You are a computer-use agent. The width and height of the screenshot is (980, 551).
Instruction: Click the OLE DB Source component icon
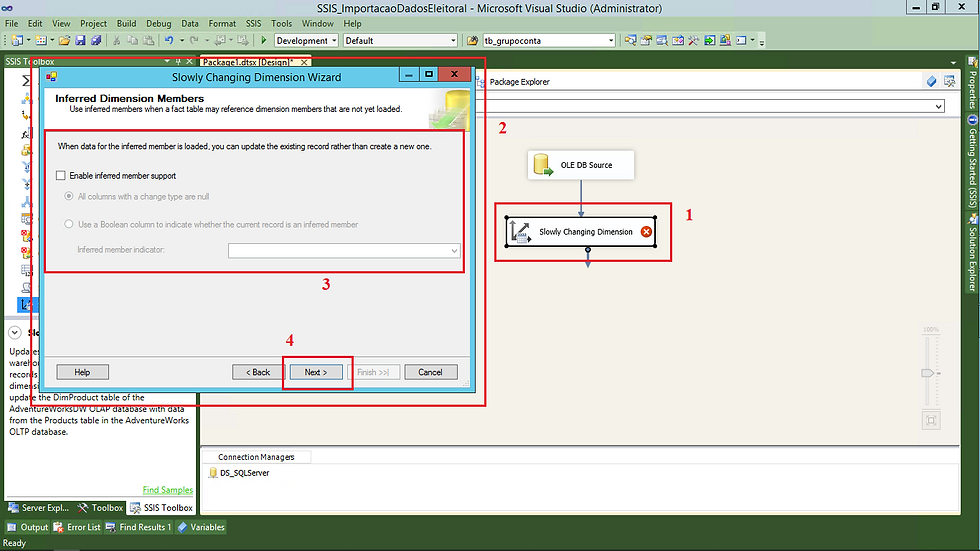coord(542,165)
